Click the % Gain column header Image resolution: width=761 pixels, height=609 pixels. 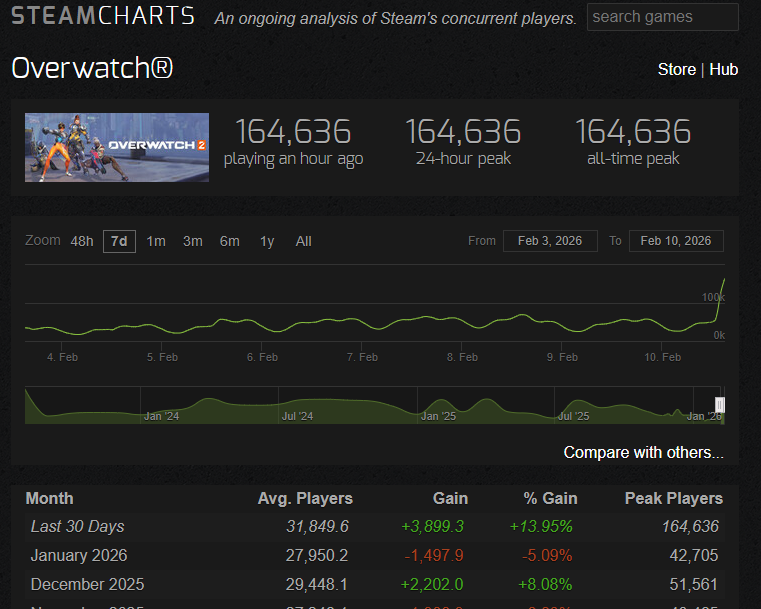click(550, 499)
